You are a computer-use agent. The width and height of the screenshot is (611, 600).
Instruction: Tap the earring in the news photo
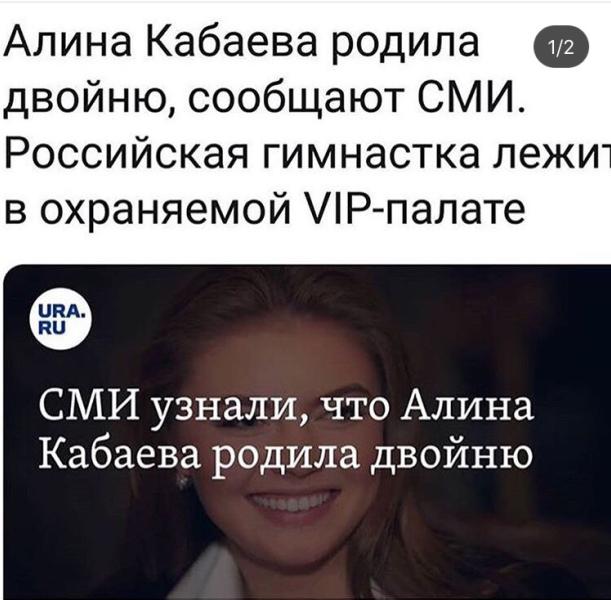pyautogui.click(x=182, y=482)
